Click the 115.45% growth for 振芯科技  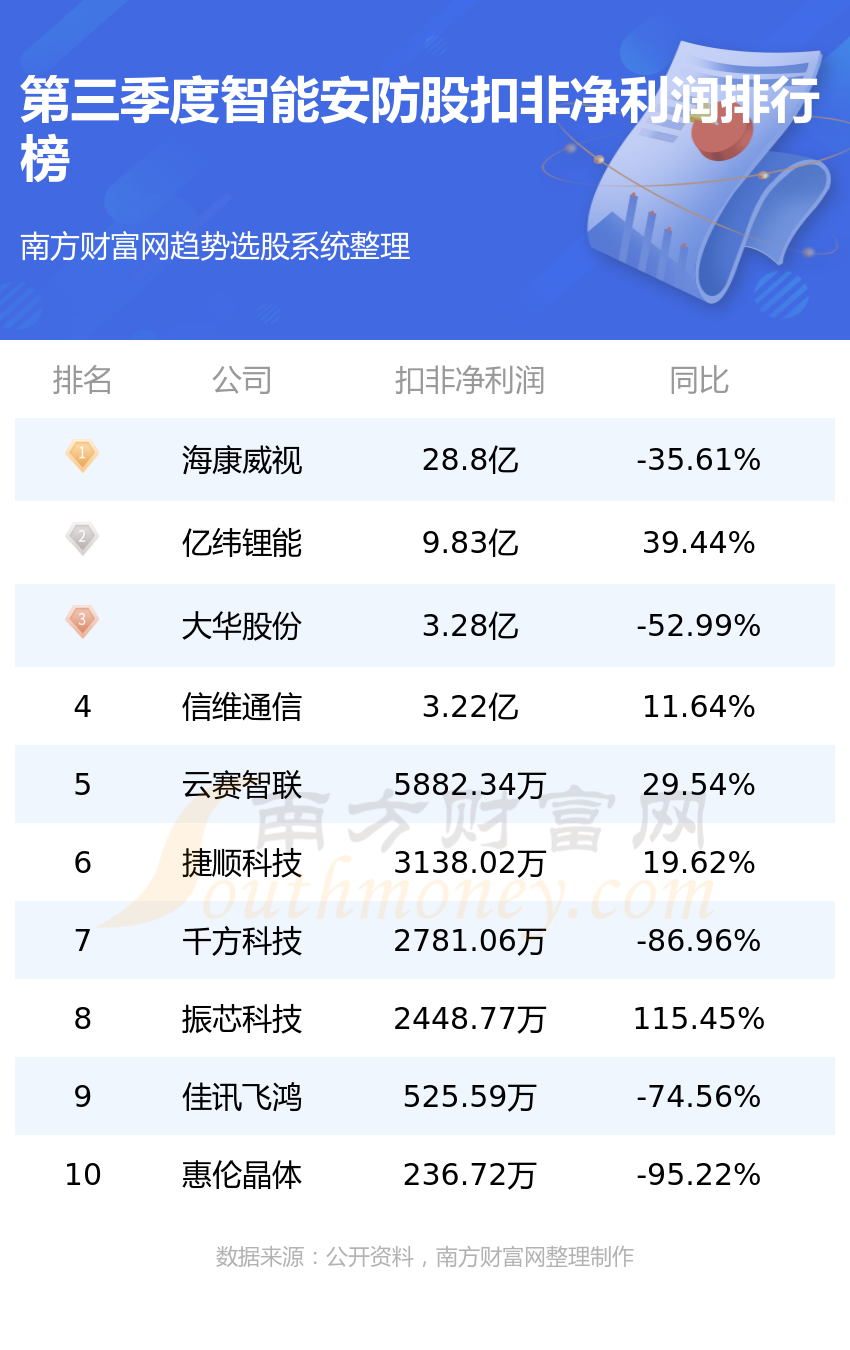tap(699, 1019)
